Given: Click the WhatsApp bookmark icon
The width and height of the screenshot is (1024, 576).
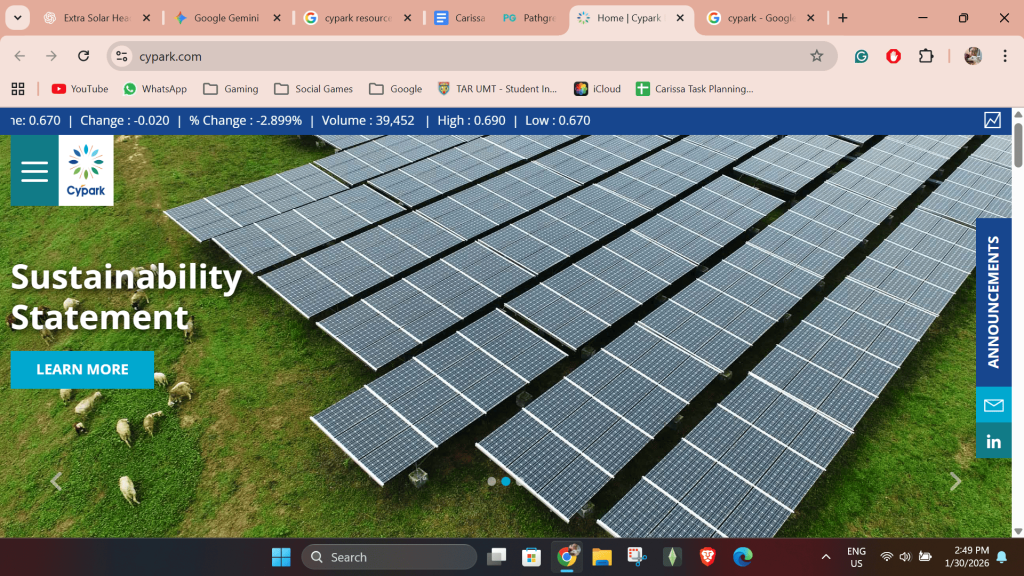Looking at the screenshot, I should 129,88.
